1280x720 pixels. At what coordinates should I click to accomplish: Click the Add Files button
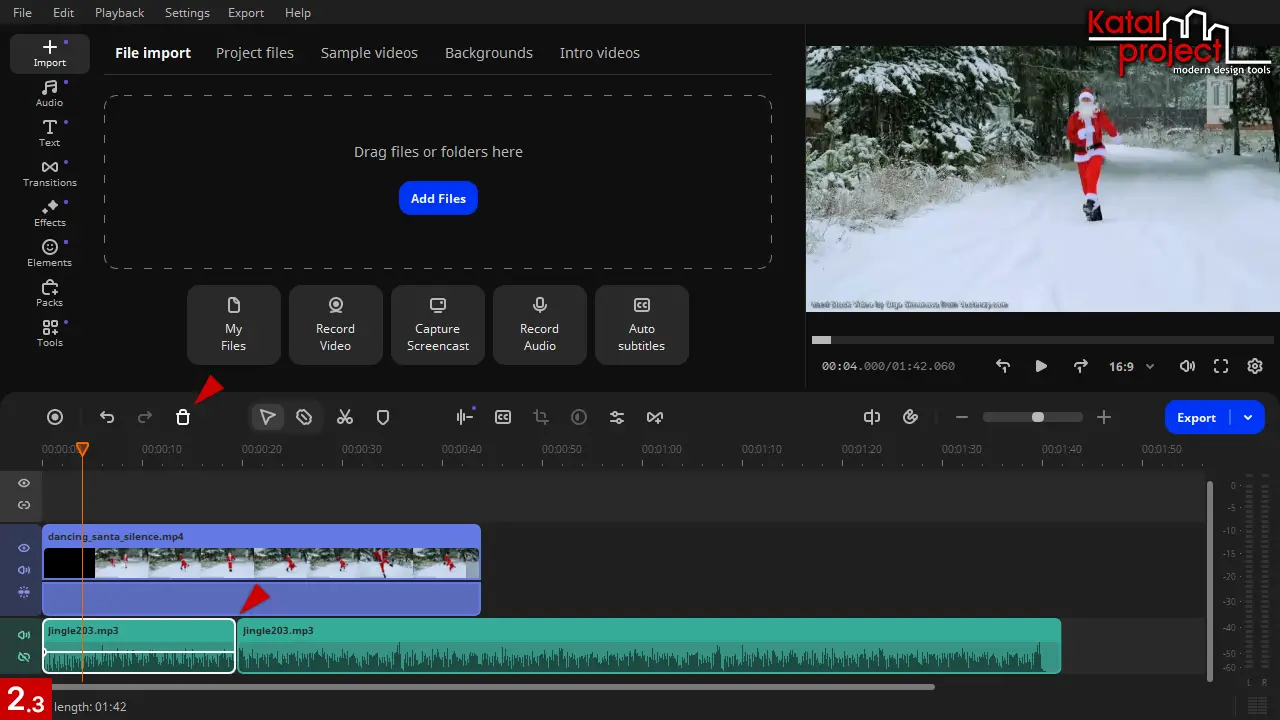coord(438,198)
